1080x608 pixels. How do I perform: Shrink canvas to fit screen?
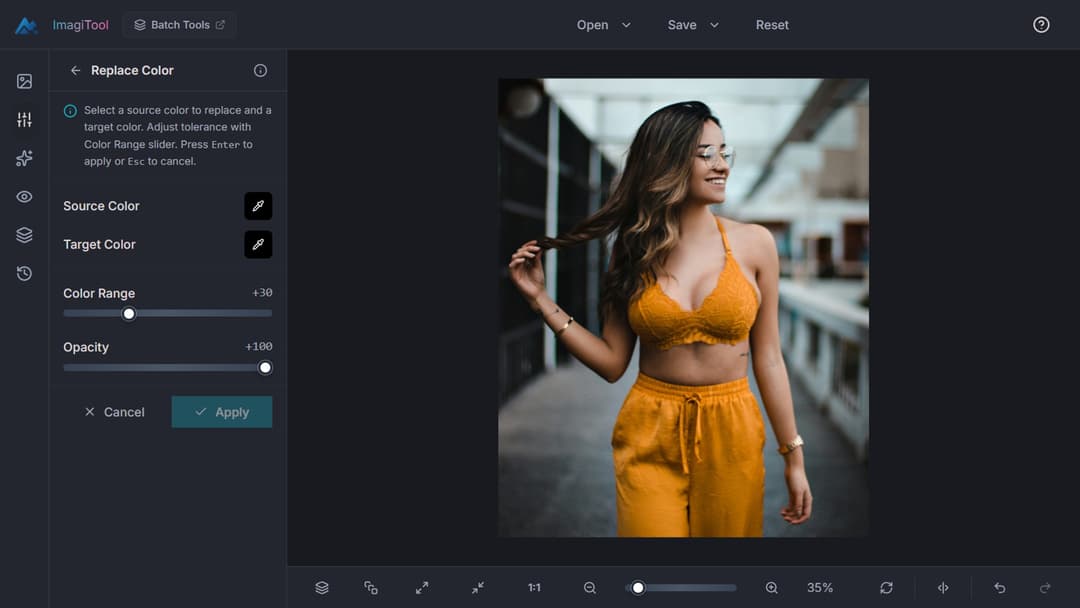click(x=477, y=587)
